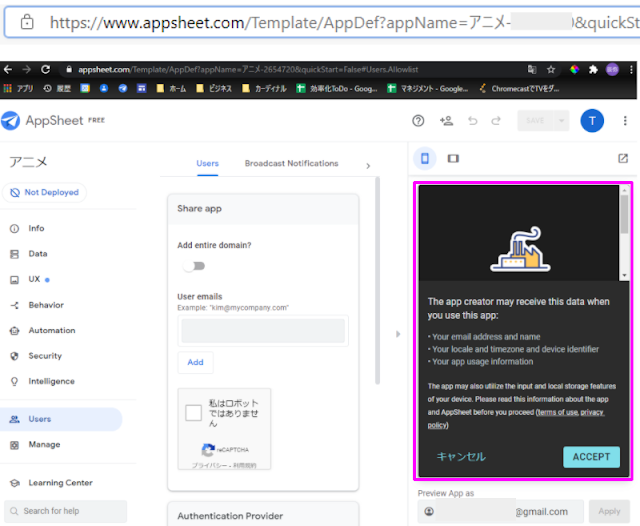Click the キャンセル button in preview
The height and width of the screenshot is (526, 640).
[x=461, y=457]
